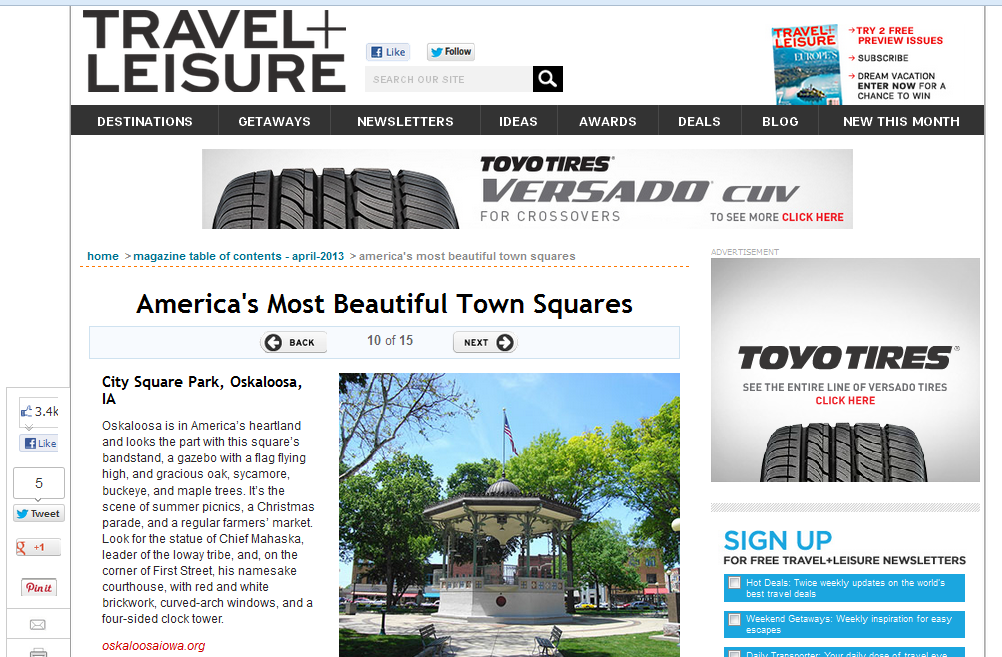Check the Weekend Getaways newsletter checkbox
The width and height of the screenshot is (1002, 657).
(734, 619)
